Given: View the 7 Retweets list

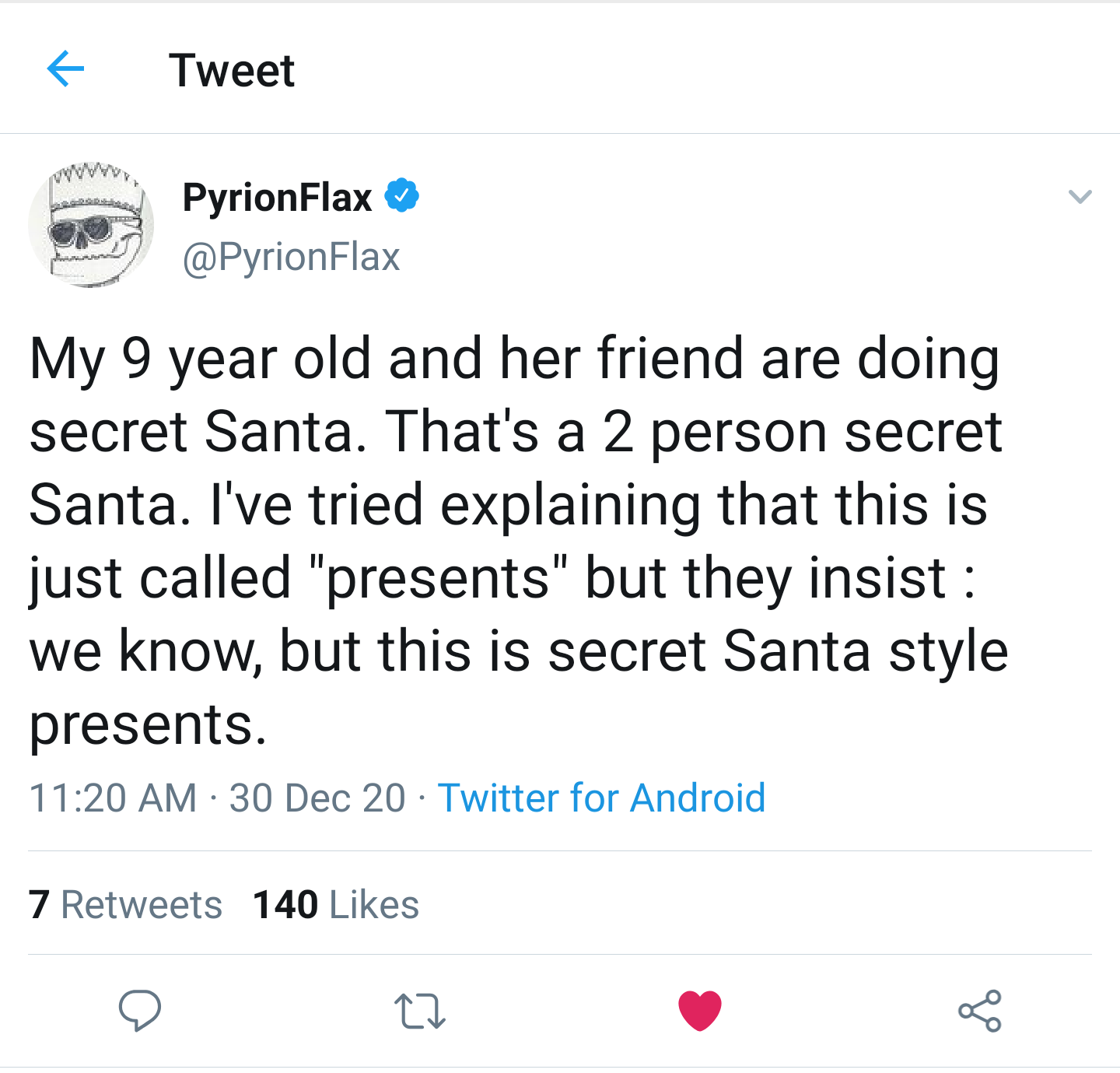Looking at the screenshot, I should coord(124,903).
